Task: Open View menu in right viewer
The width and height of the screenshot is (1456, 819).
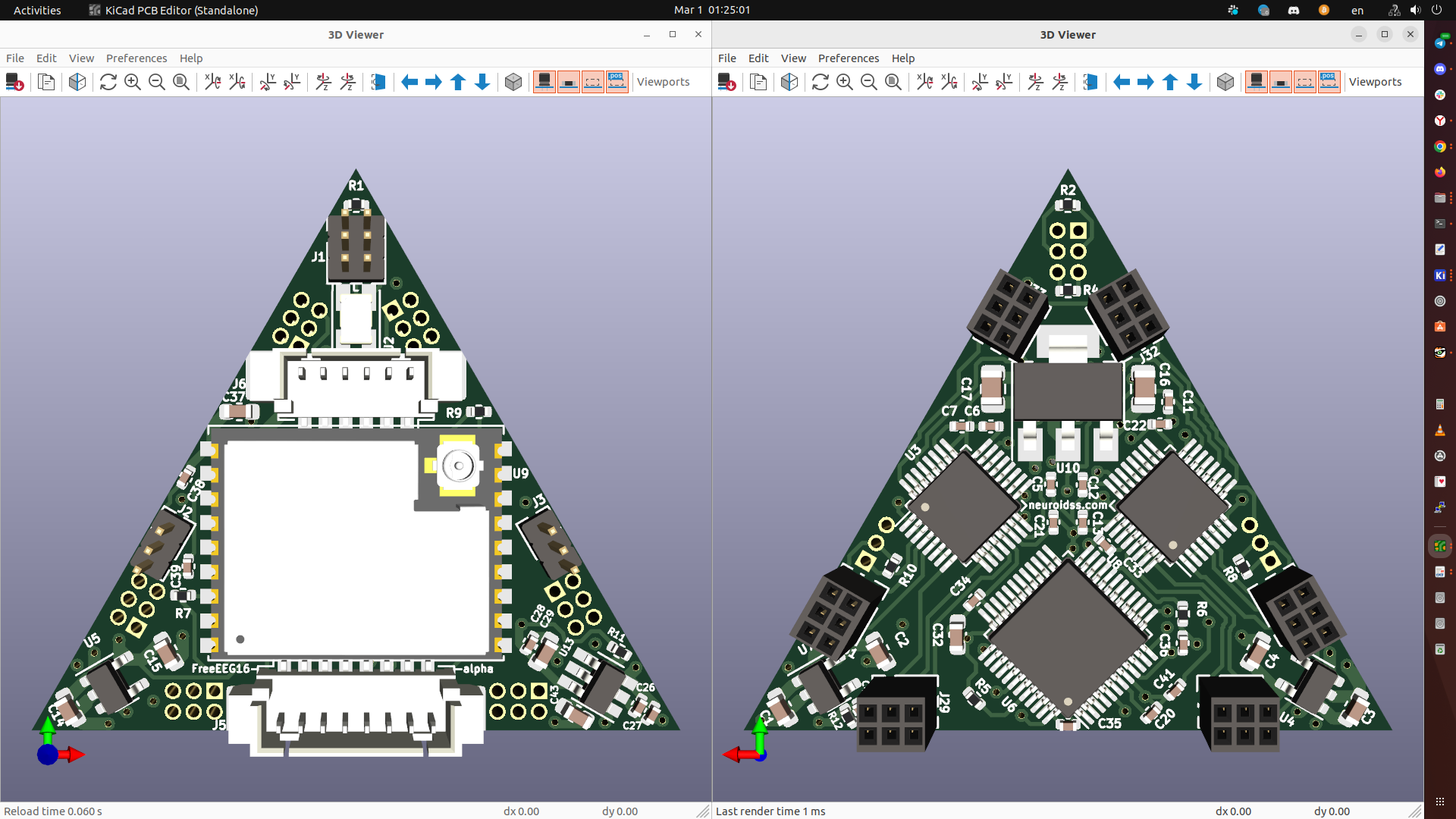Action: [793, 58]
